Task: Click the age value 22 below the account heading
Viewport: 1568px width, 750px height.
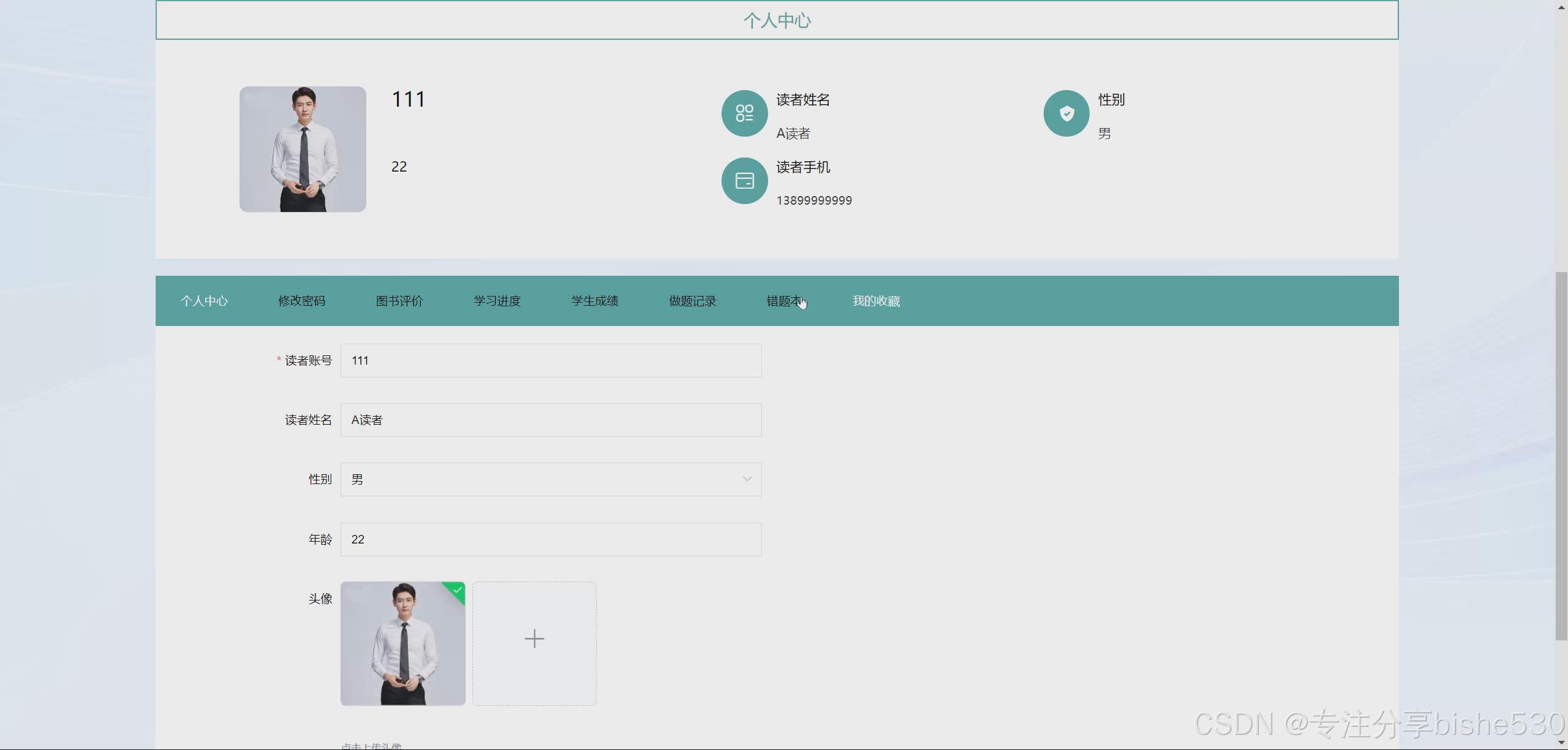Action: point(399,167)
